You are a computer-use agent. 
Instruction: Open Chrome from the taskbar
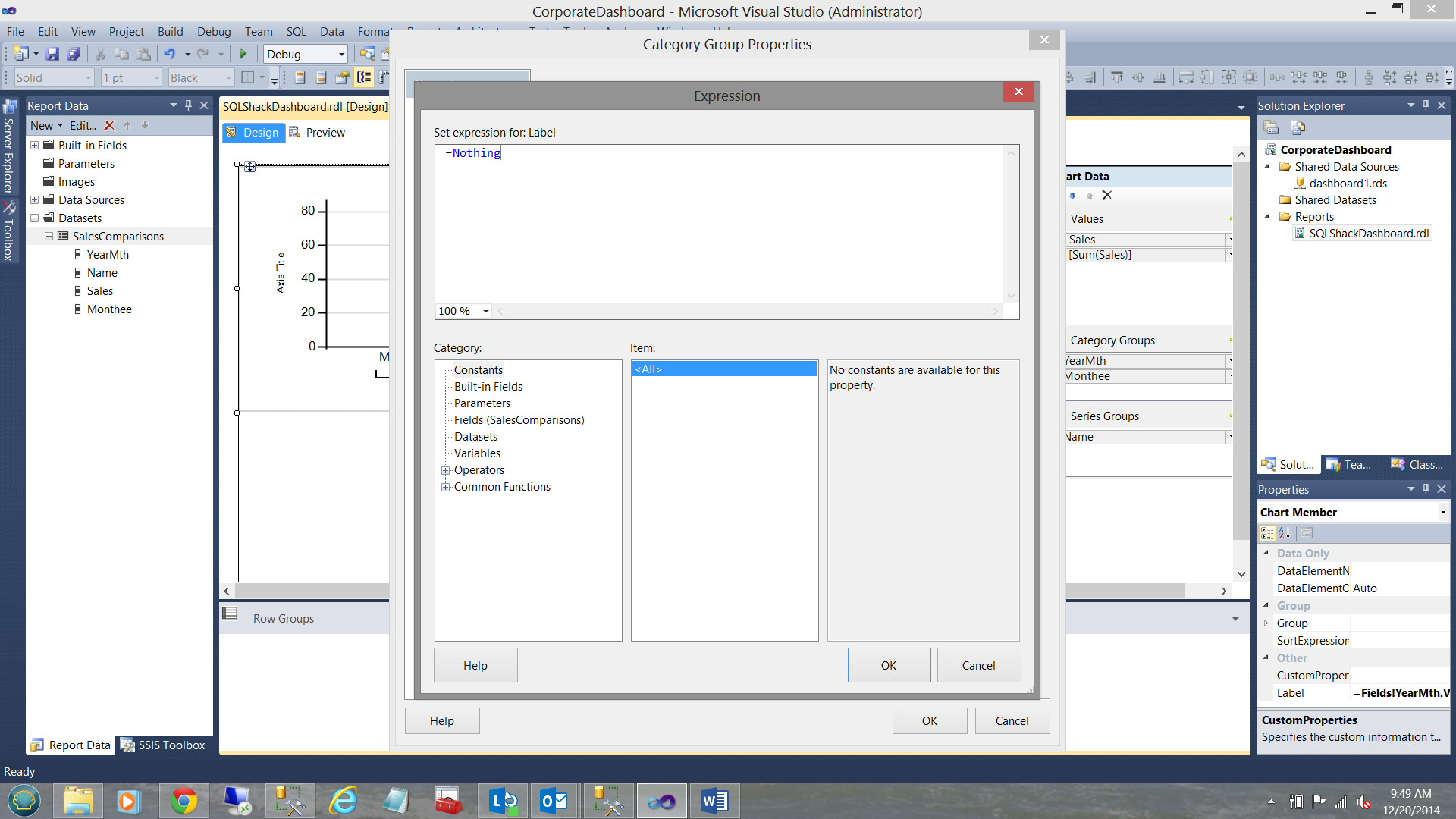(184, 801)
